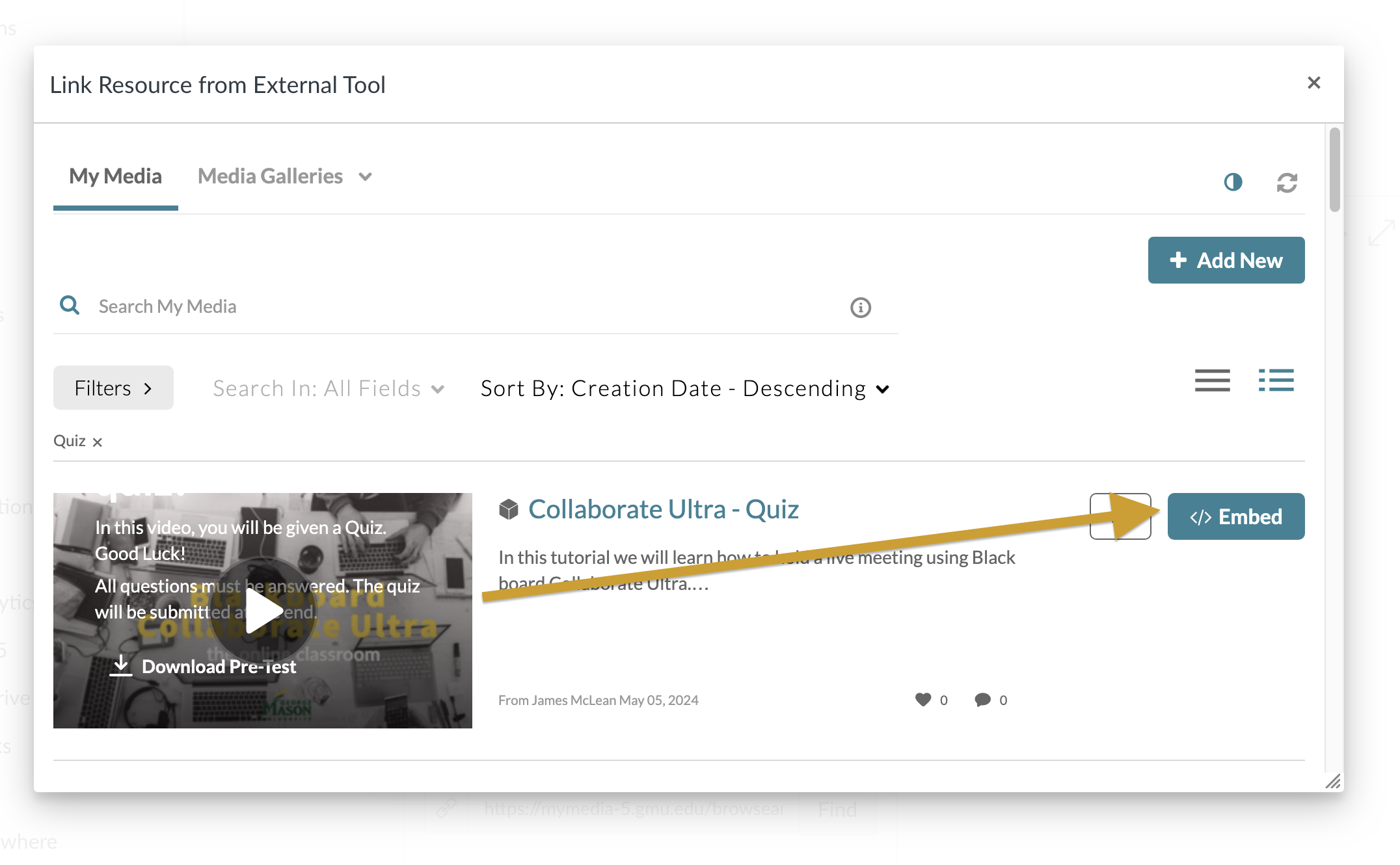Open Sort By Creation Date dropdown
Viewport: 1400px width, 865px height.
tap(684, 389)
